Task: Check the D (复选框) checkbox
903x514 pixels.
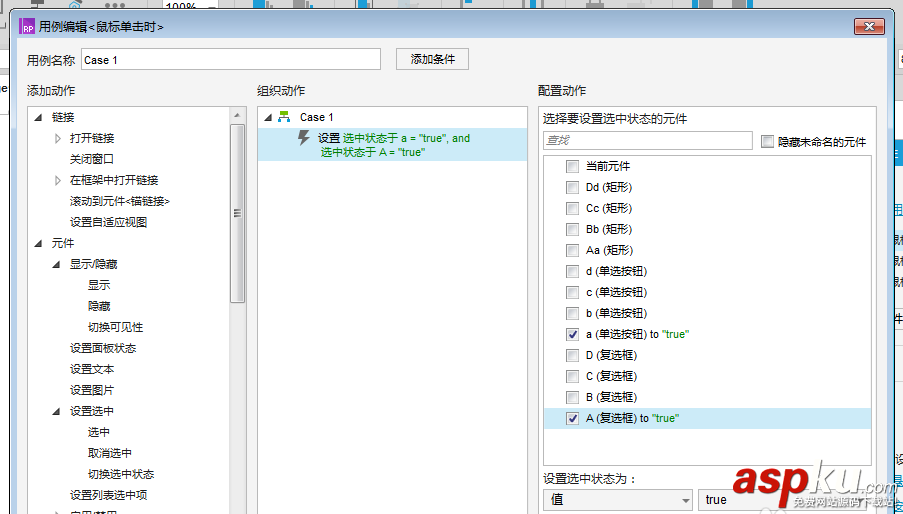Action: click(x=572, y=355)
